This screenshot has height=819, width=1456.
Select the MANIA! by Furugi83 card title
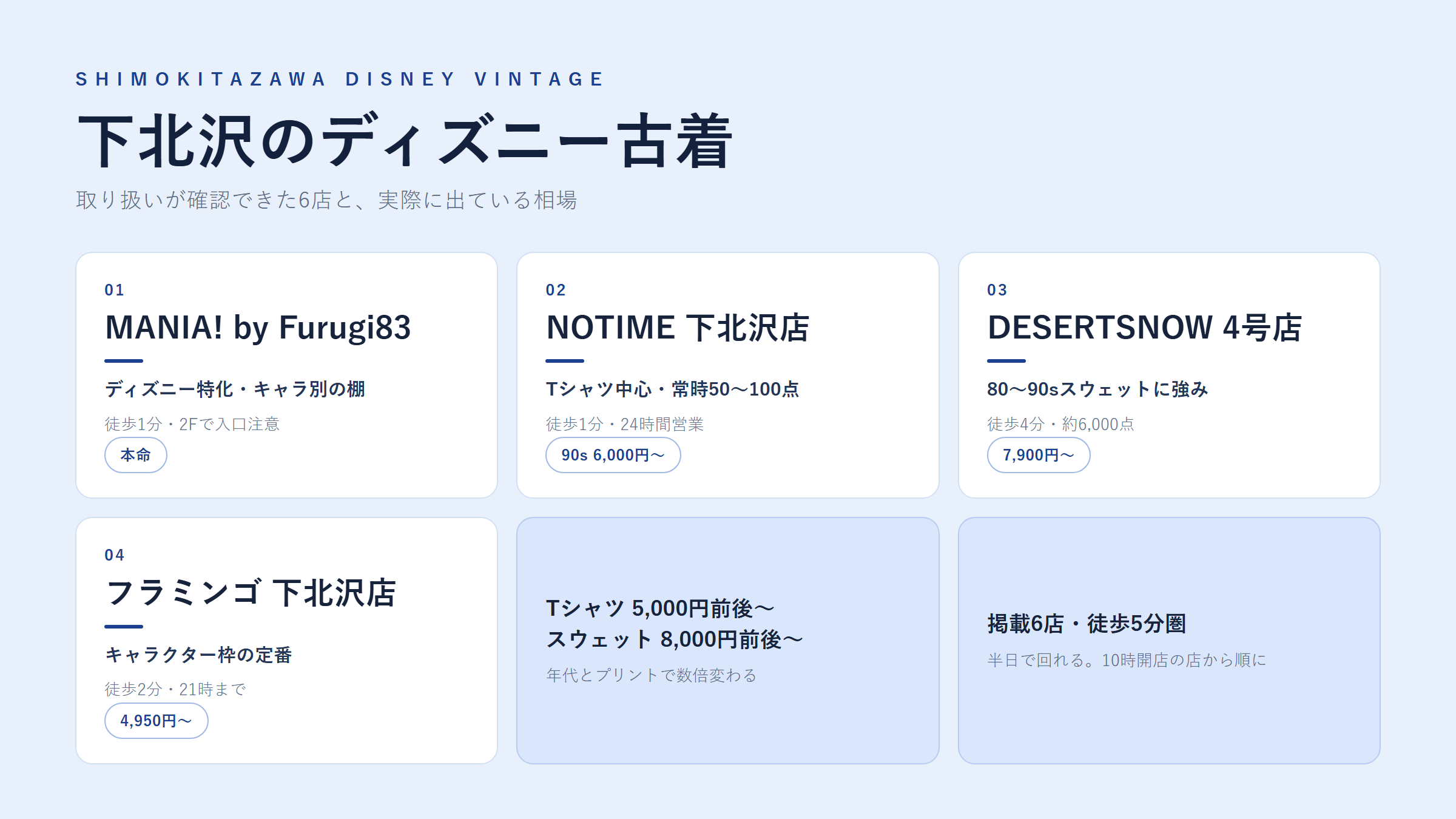pyautogui.click(x=258, y=328)
